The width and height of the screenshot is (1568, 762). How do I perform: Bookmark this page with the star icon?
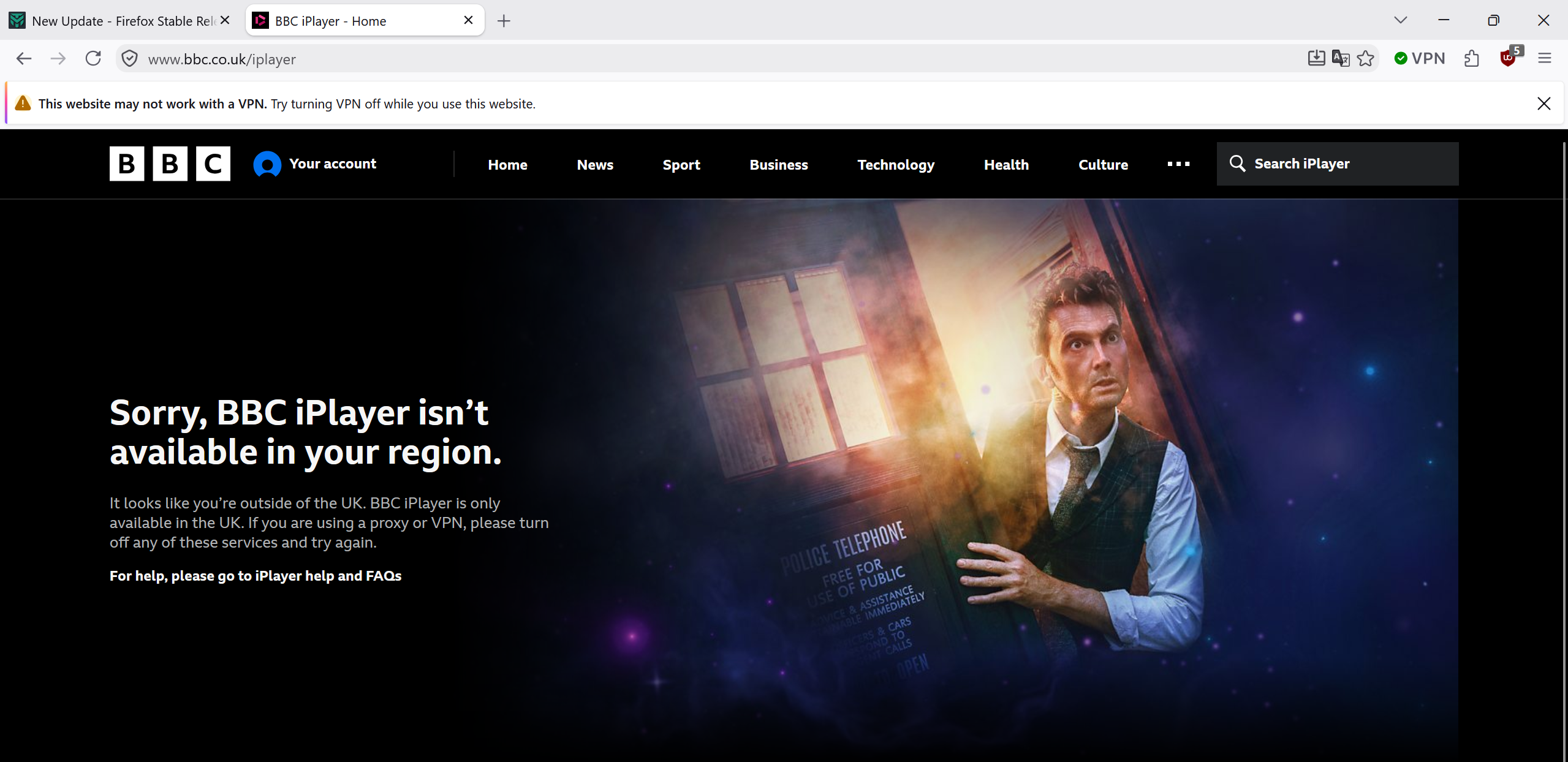click(x=1366, y=59)
